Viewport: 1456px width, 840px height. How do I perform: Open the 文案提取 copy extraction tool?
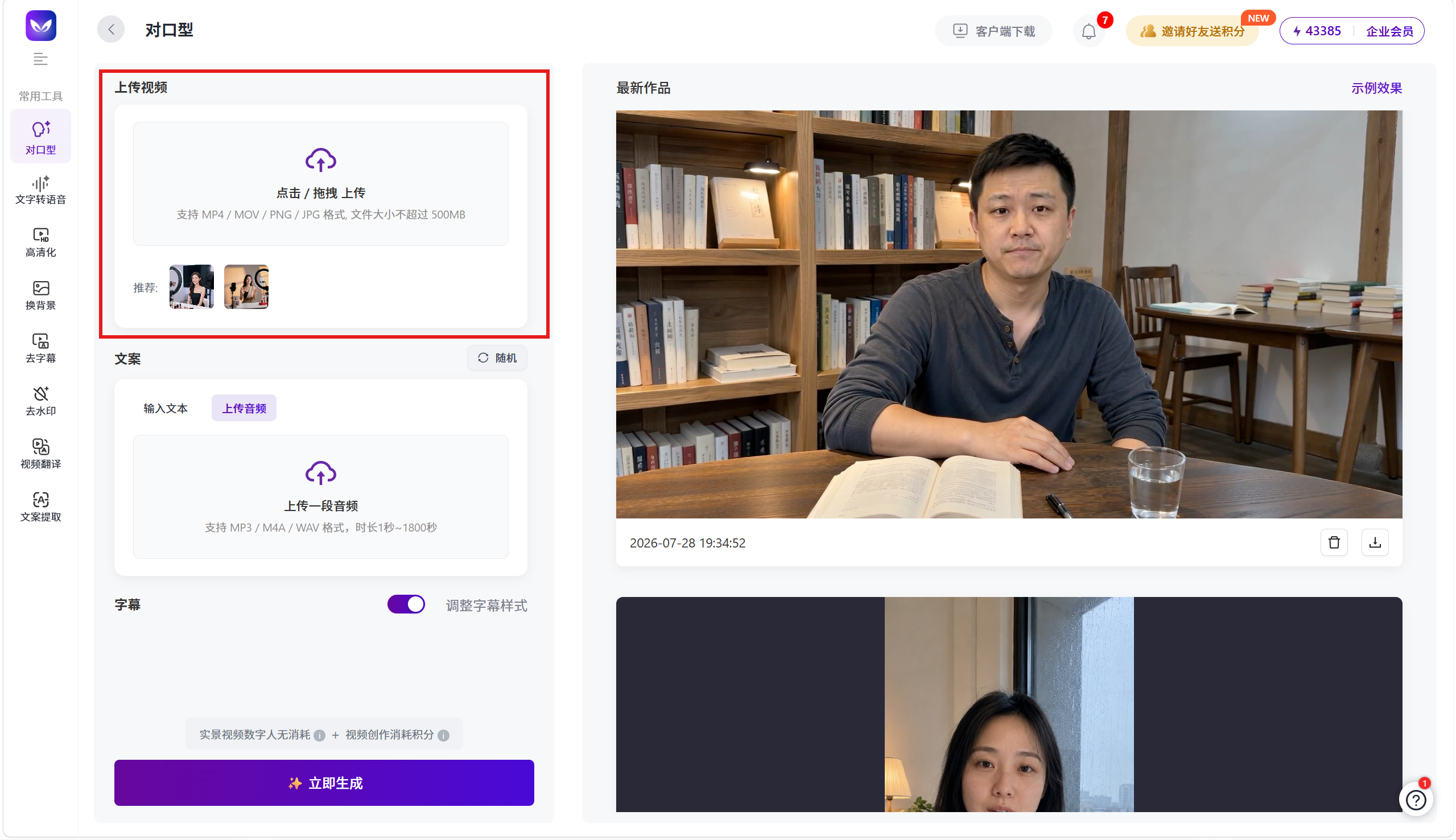coord(40,508)
